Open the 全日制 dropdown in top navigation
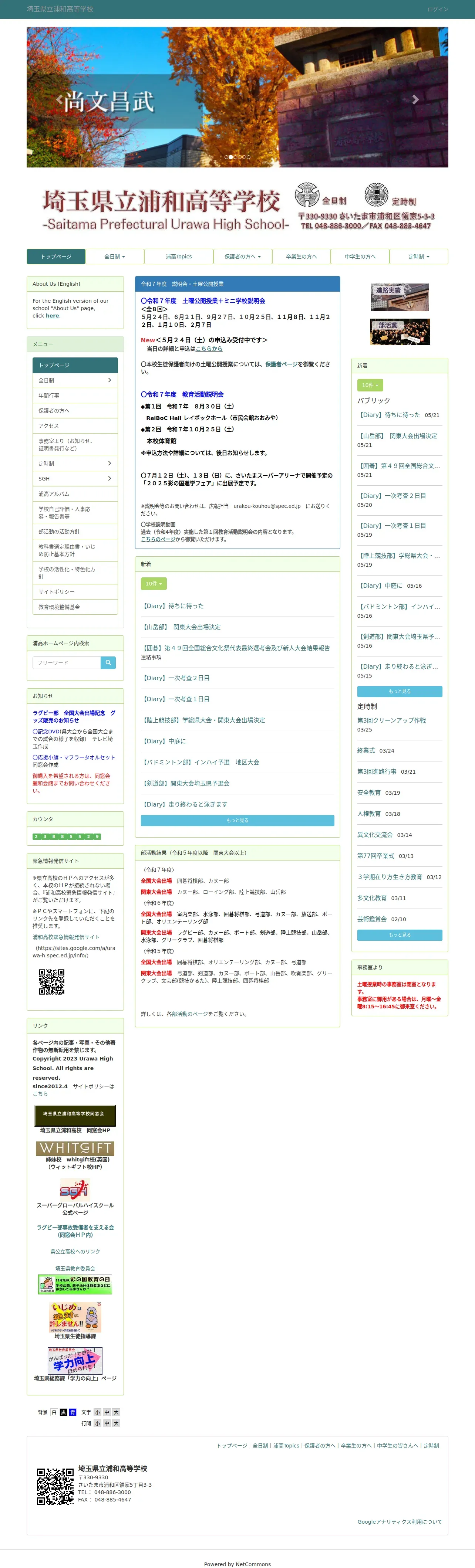This screenshot has height=1568, width=475. tap(114, 256)
